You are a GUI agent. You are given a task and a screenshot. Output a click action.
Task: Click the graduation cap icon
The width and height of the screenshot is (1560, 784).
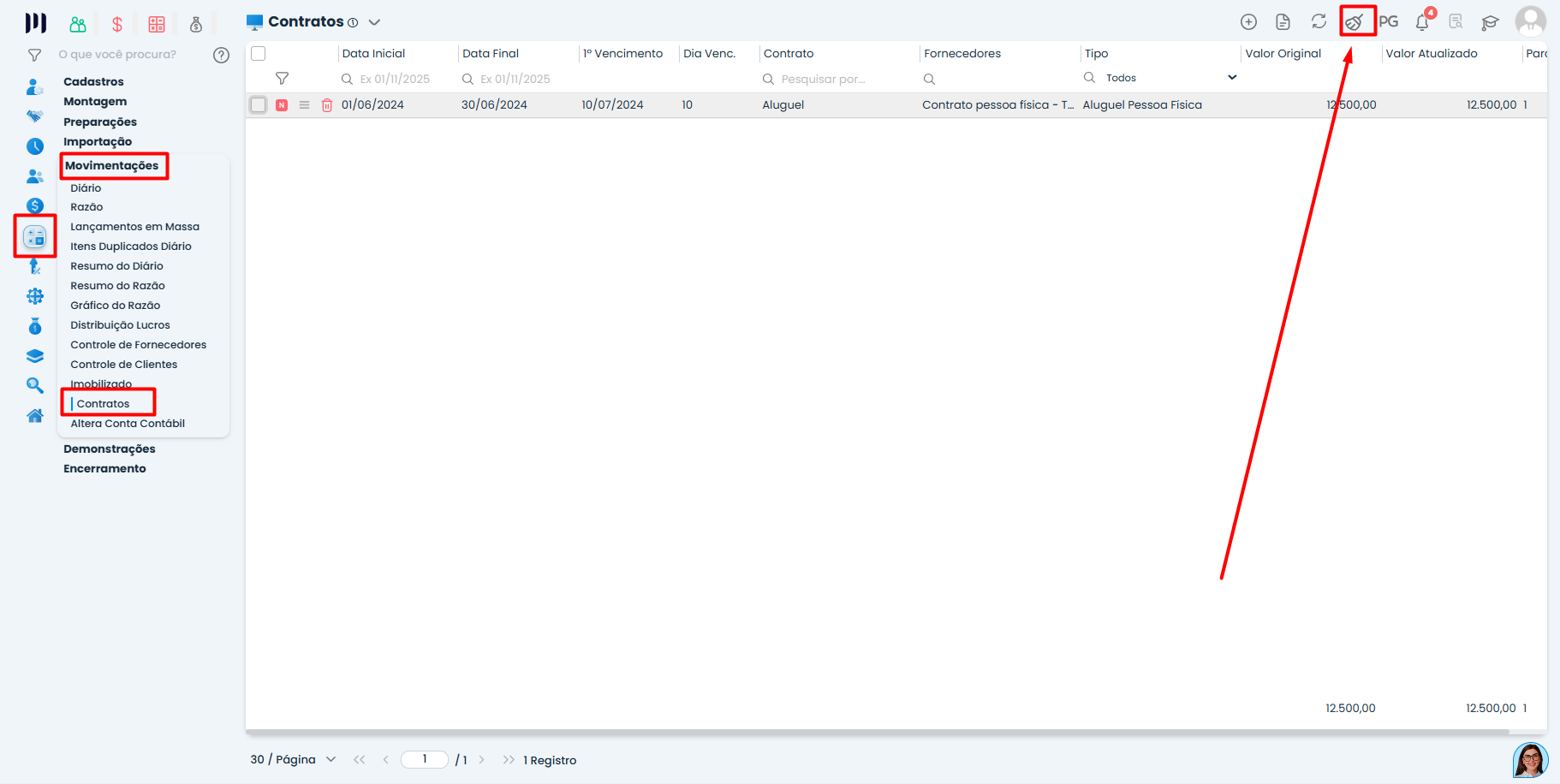pyautogui.click(x=1490, y=23)
